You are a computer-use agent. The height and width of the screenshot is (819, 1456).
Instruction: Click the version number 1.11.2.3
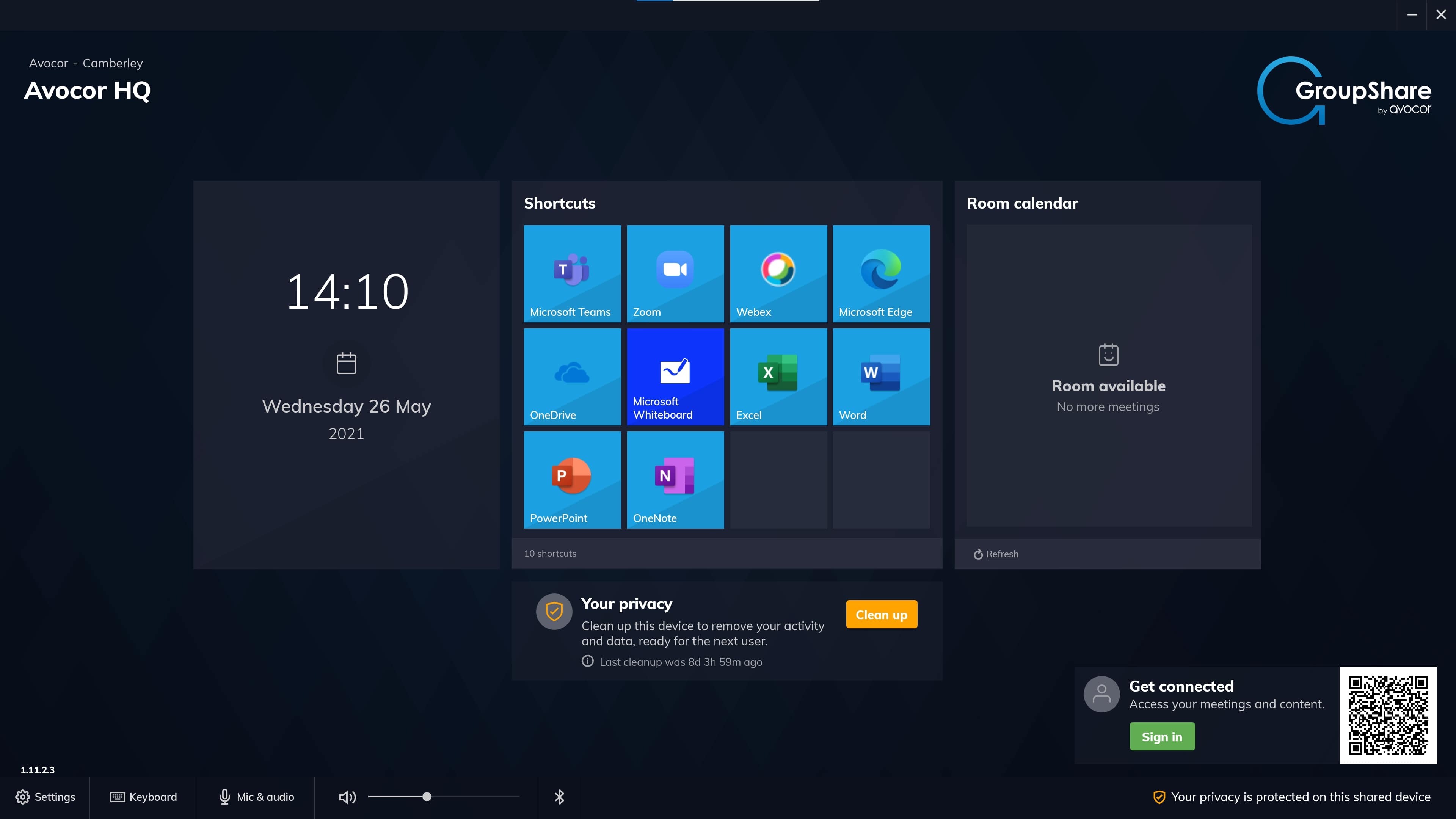tap(37, 770)
